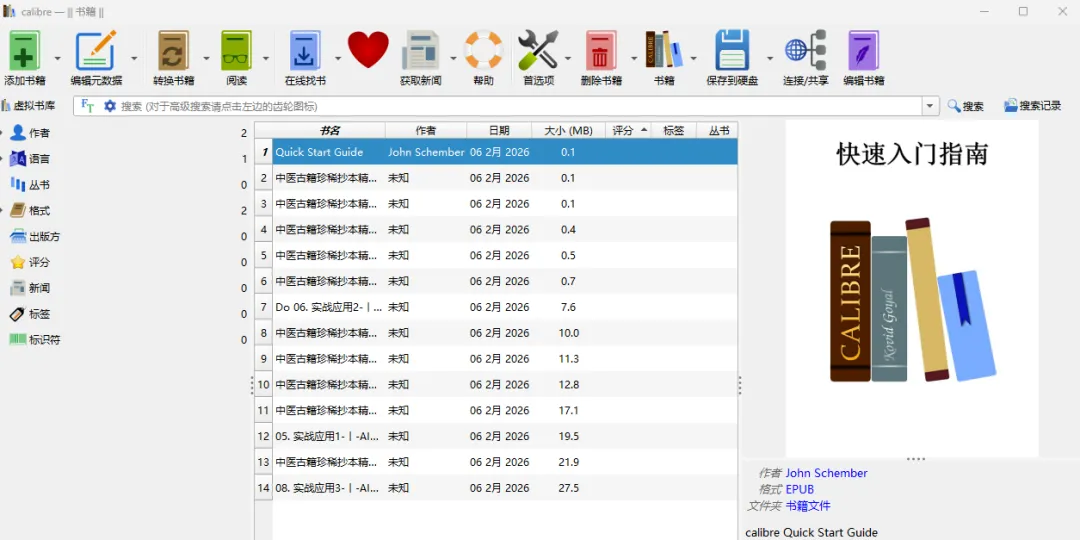This screenshot has height=540, width=1080.
Task: Click the 丛书 series icon in sidebar
Action: pos(18,185)
